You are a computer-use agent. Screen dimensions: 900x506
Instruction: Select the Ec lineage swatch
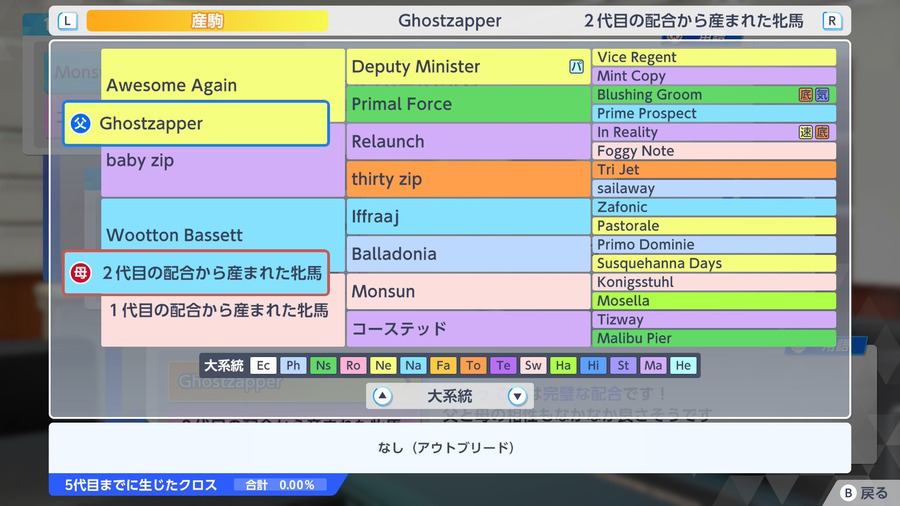coord(263,365)
